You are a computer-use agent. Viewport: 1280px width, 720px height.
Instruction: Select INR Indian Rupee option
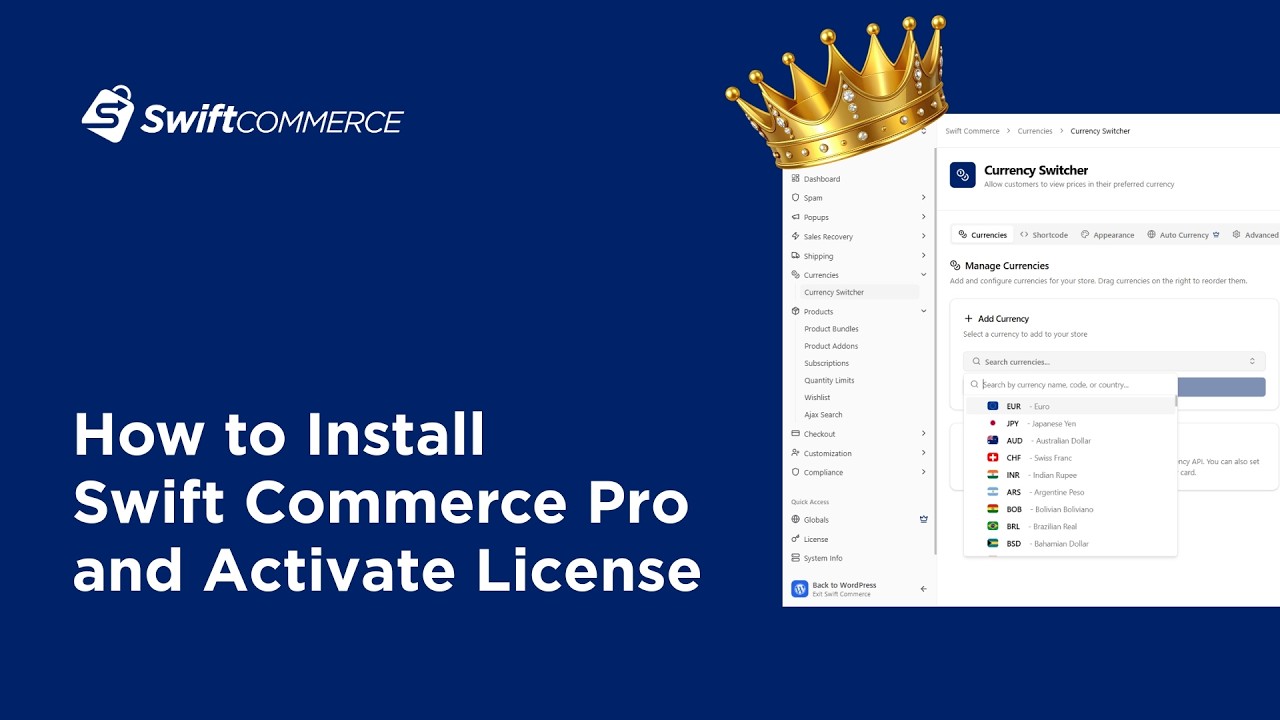pos(1070,475)
